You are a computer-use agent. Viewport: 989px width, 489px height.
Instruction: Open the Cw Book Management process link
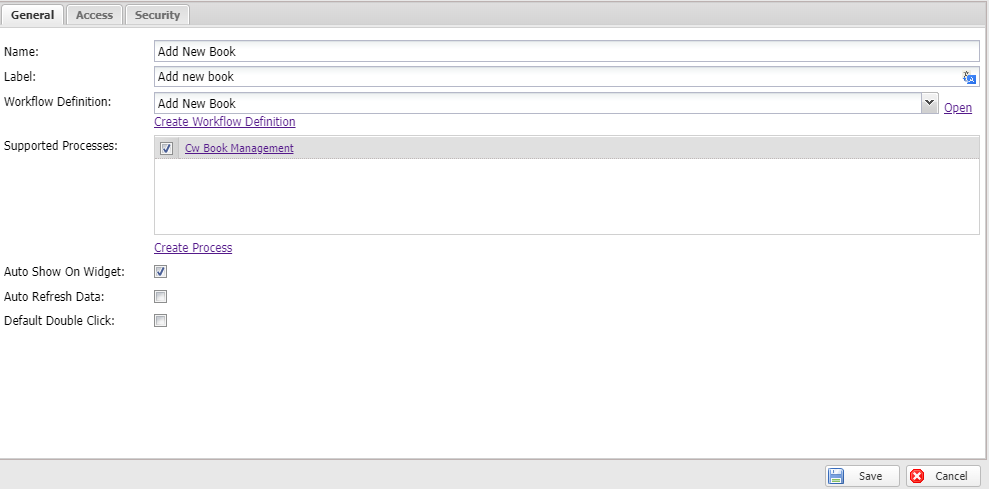click(x=239, y=148)
